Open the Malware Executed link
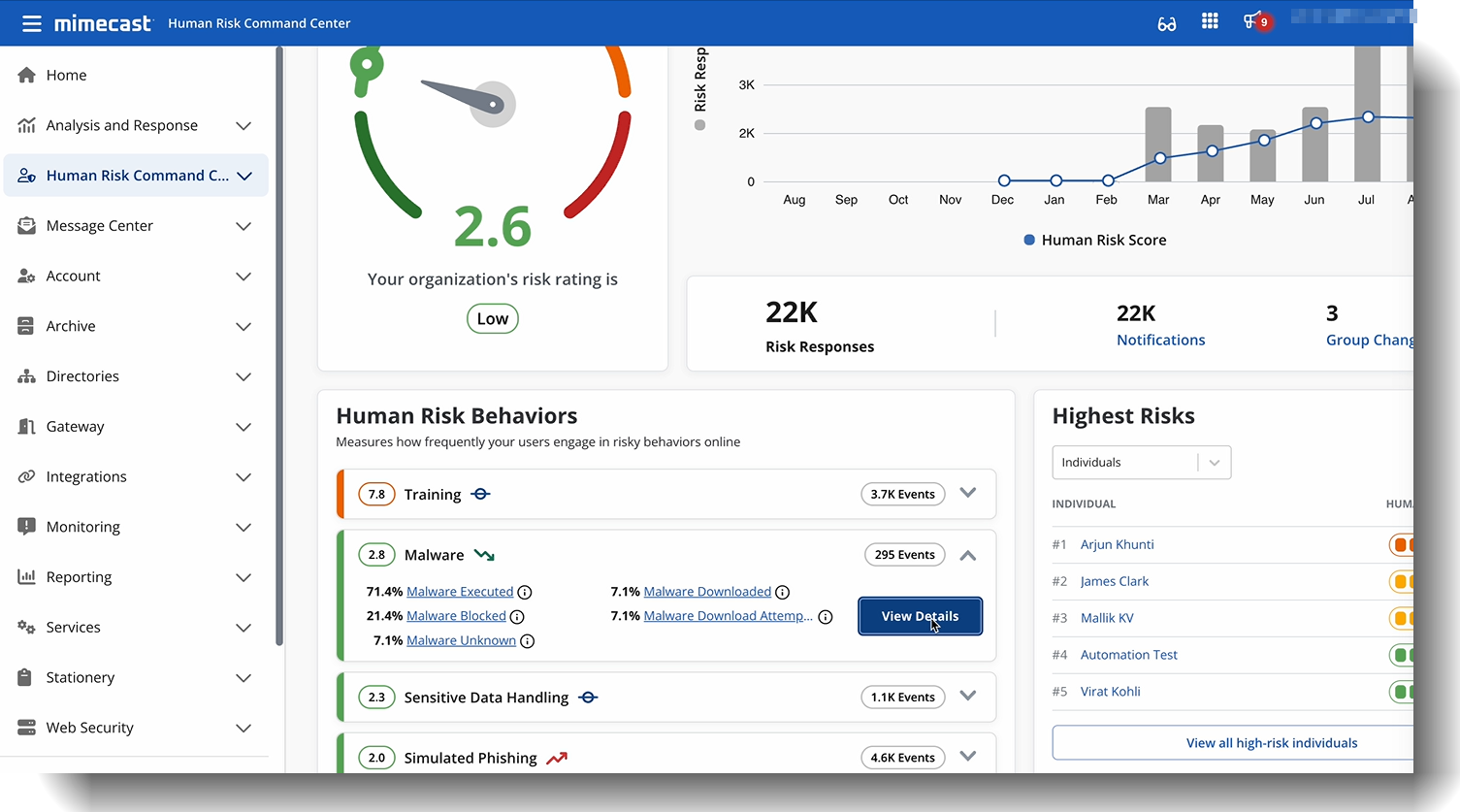Viewport: 1460px width, 812px height. point(460,592)
